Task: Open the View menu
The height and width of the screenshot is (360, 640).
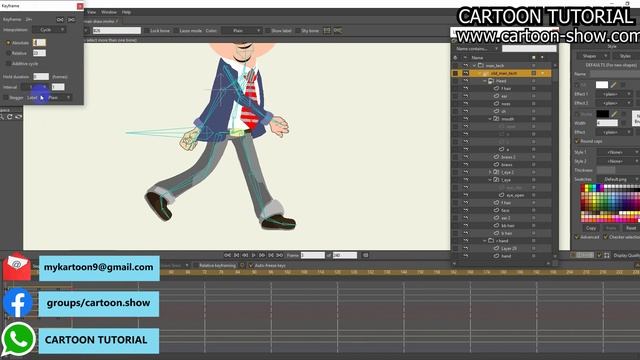Action: [x=91, y=12]
